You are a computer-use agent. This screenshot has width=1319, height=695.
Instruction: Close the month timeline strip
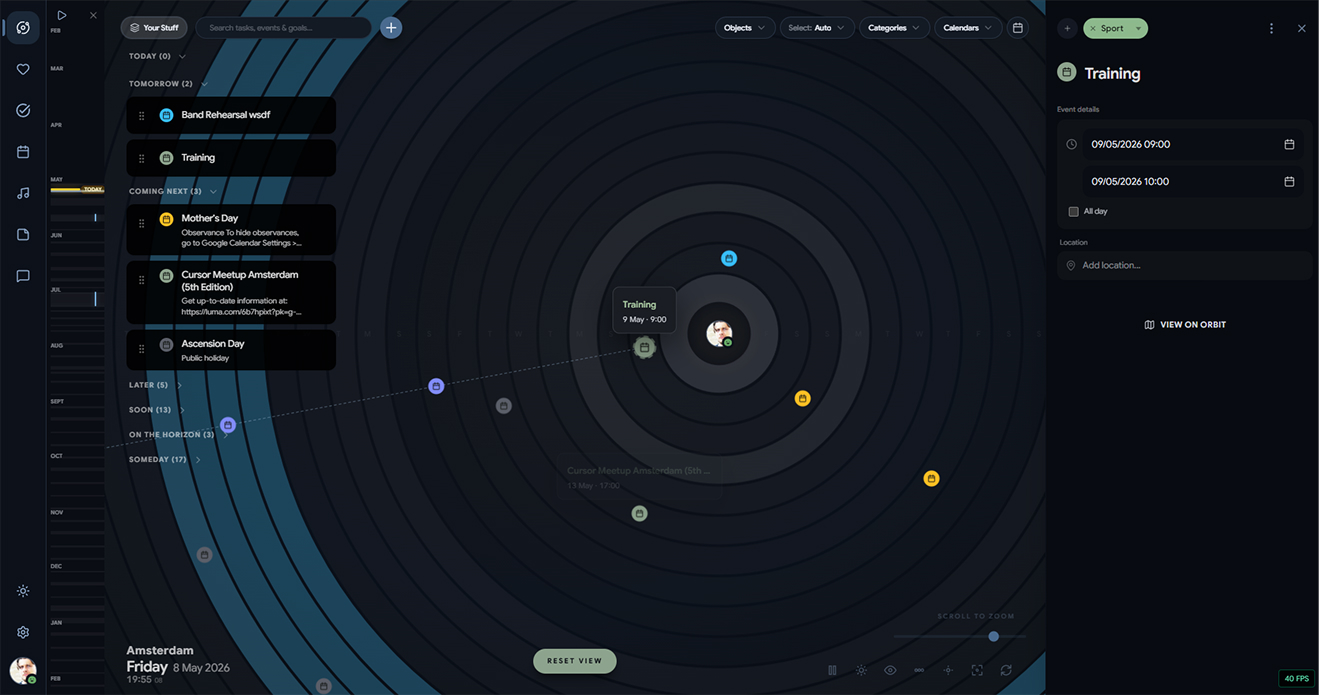pos(93,15)
